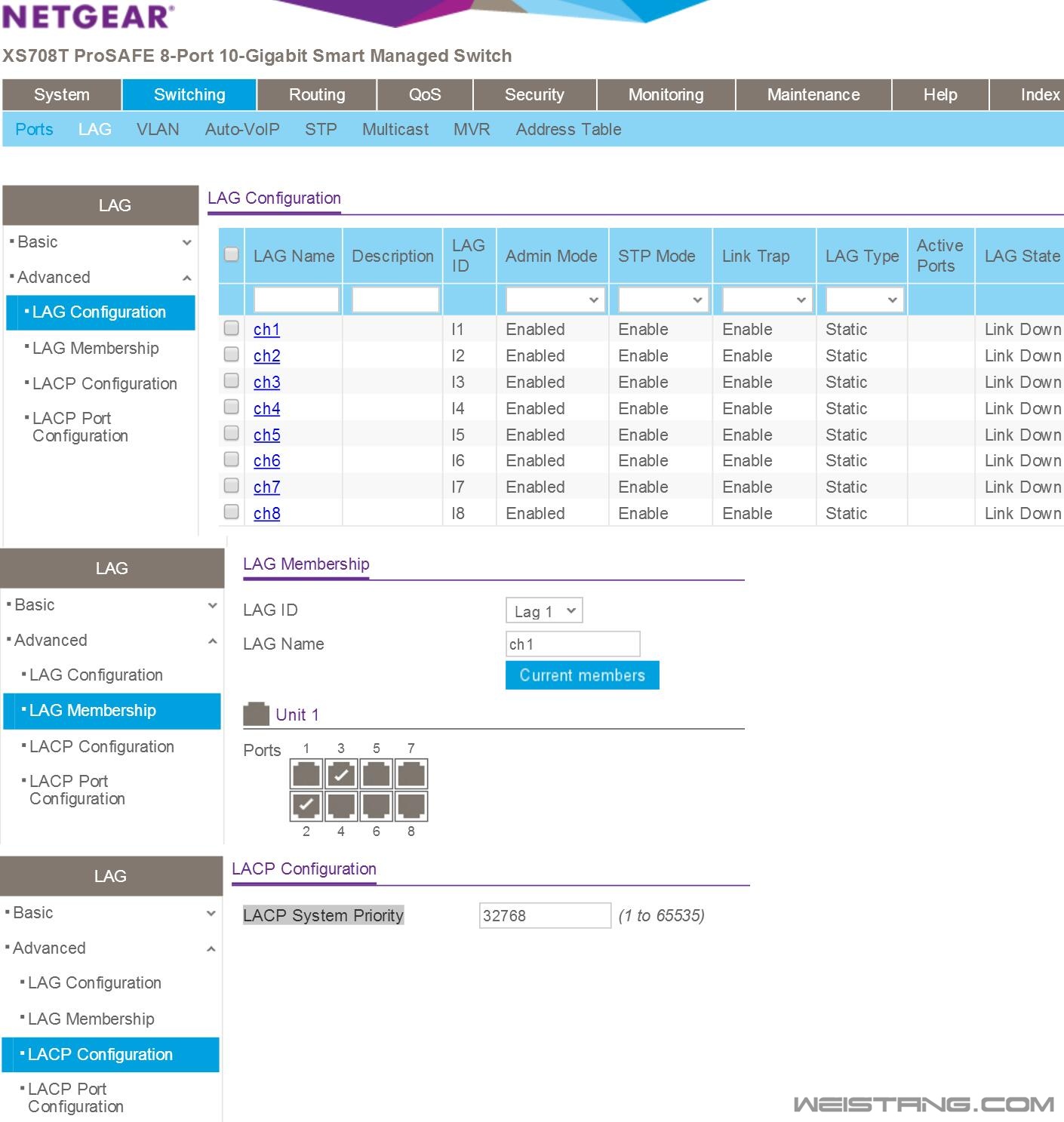Select port 1 icon in LAG Membership
The width and height of the screenshot is (1064, 1122).
coord(306,774)
